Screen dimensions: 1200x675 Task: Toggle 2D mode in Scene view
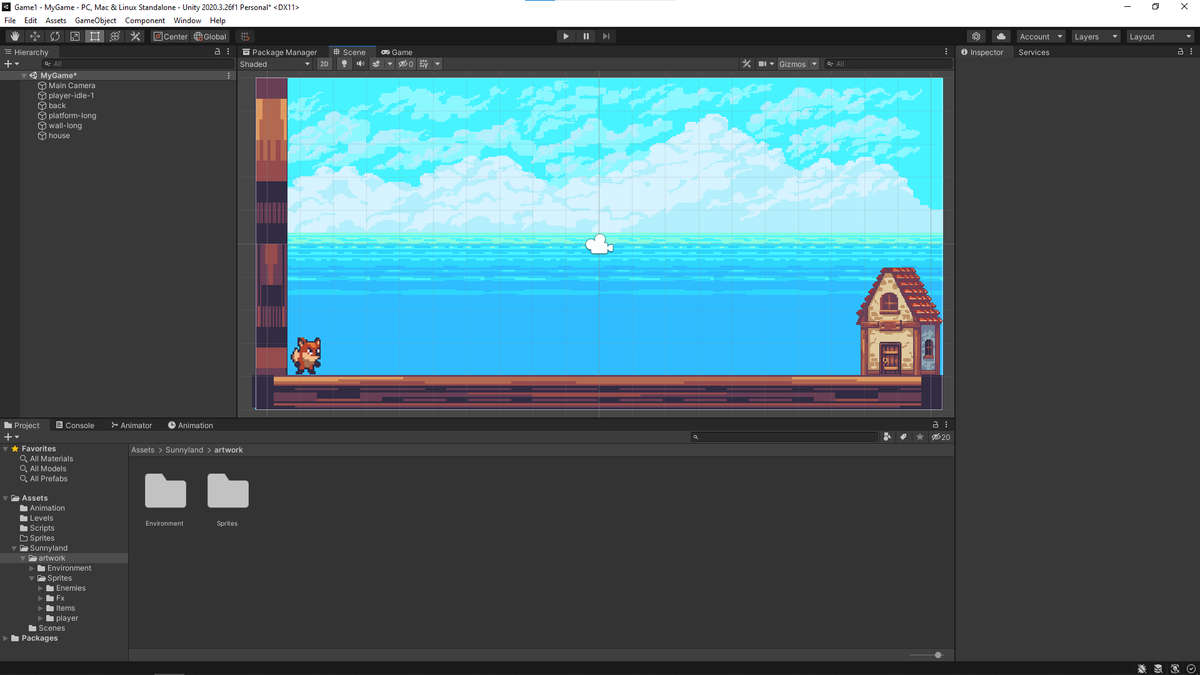[x=324, y=64]
